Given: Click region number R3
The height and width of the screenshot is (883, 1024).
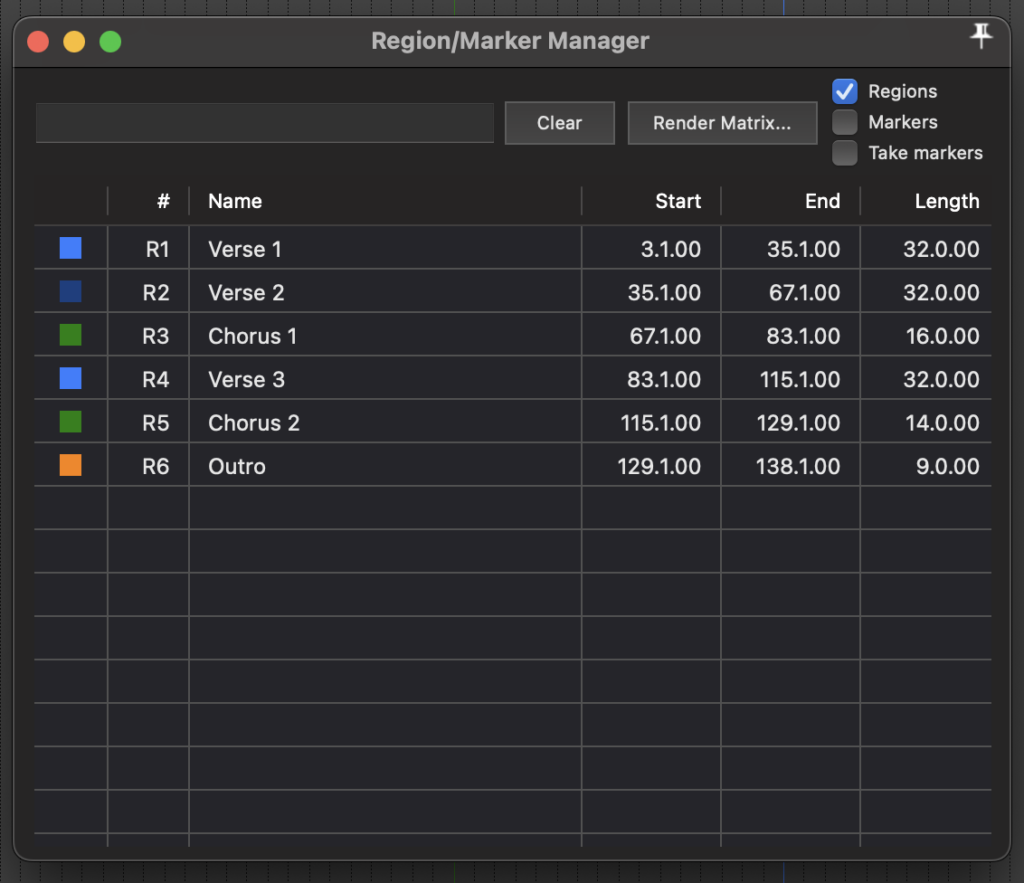Looking at the screenshot, I should pos(156,336).
